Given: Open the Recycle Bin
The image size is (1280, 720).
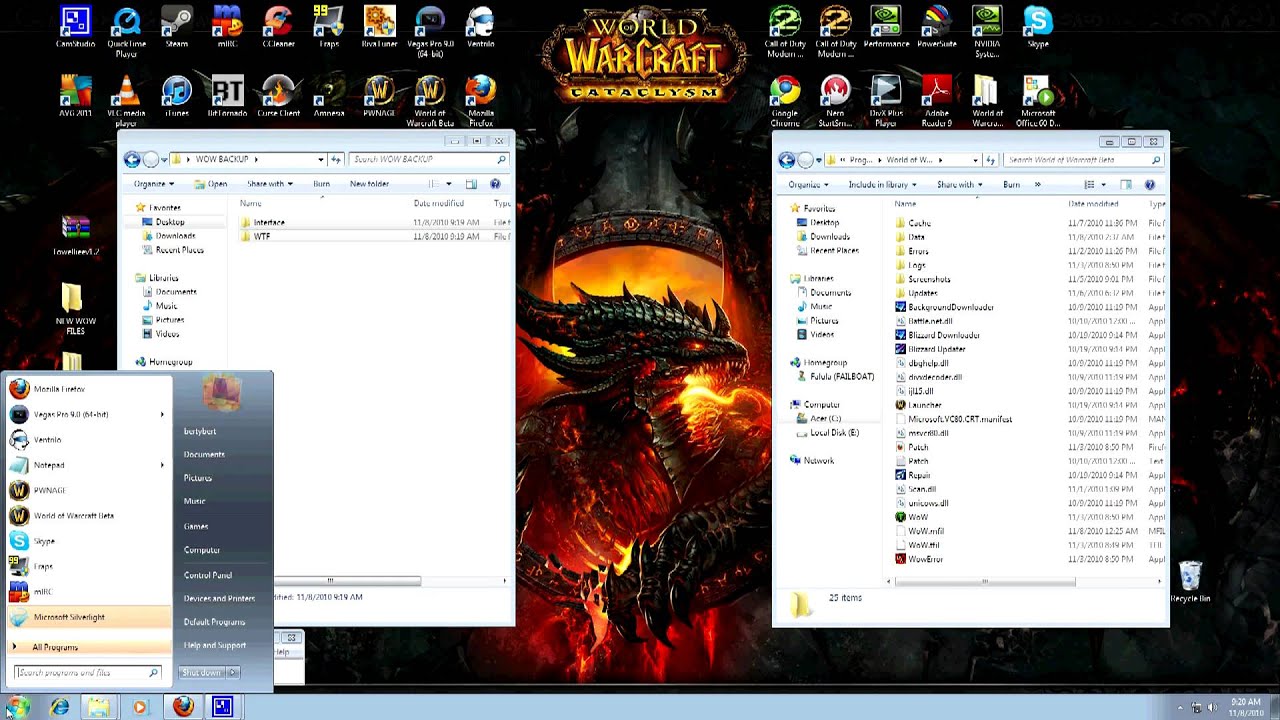Looking at the screenshot, I should (1190, 581).
